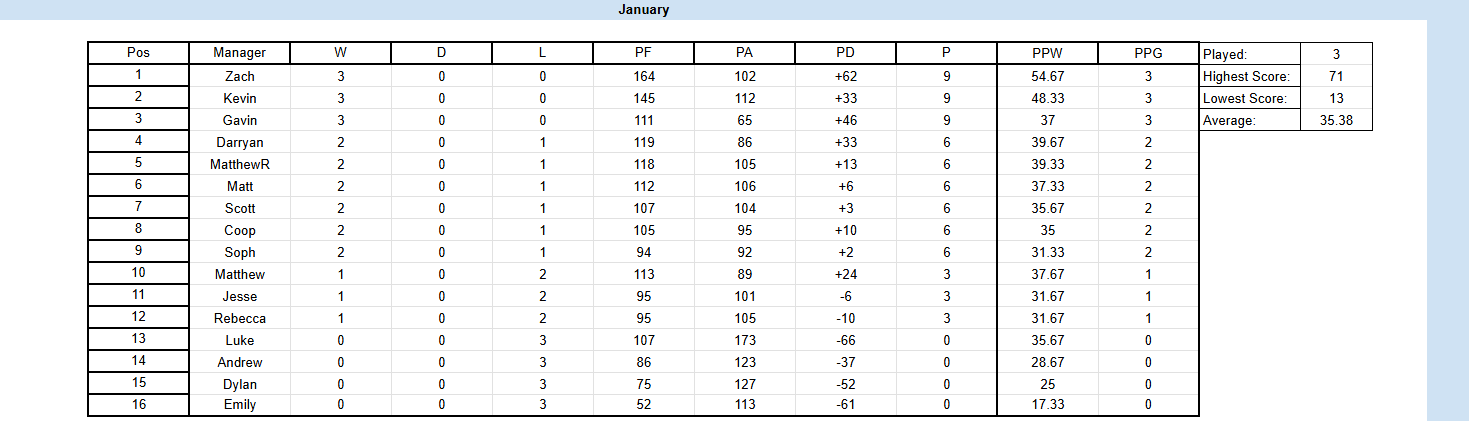
Task: Click the PD column header
Action: (845, 53)
